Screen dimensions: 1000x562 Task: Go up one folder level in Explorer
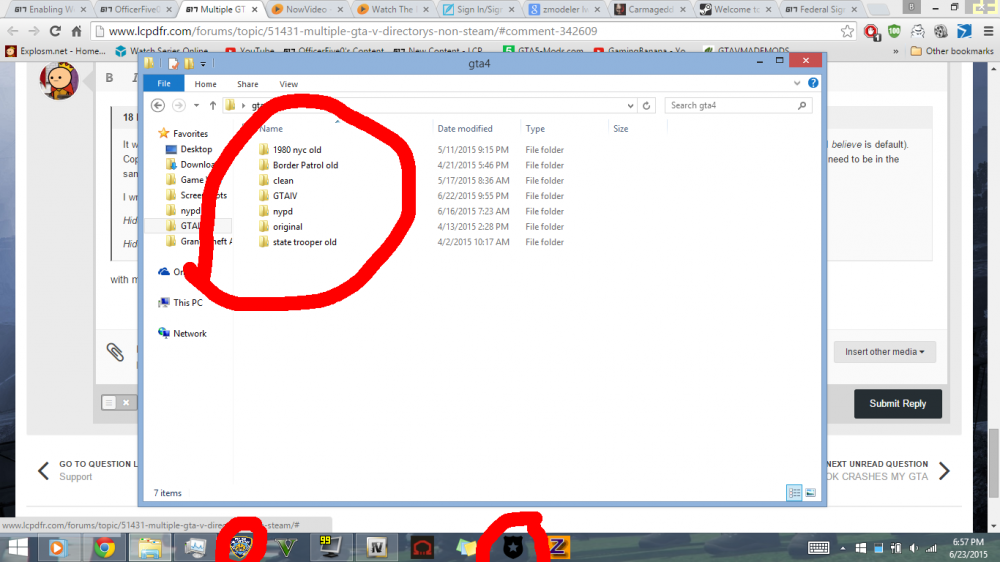[x=213, y=105]
